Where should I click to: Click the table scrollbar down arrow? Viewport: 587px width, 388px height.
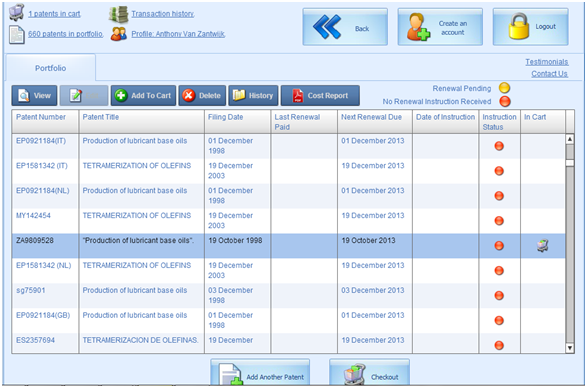pos(569,348)
